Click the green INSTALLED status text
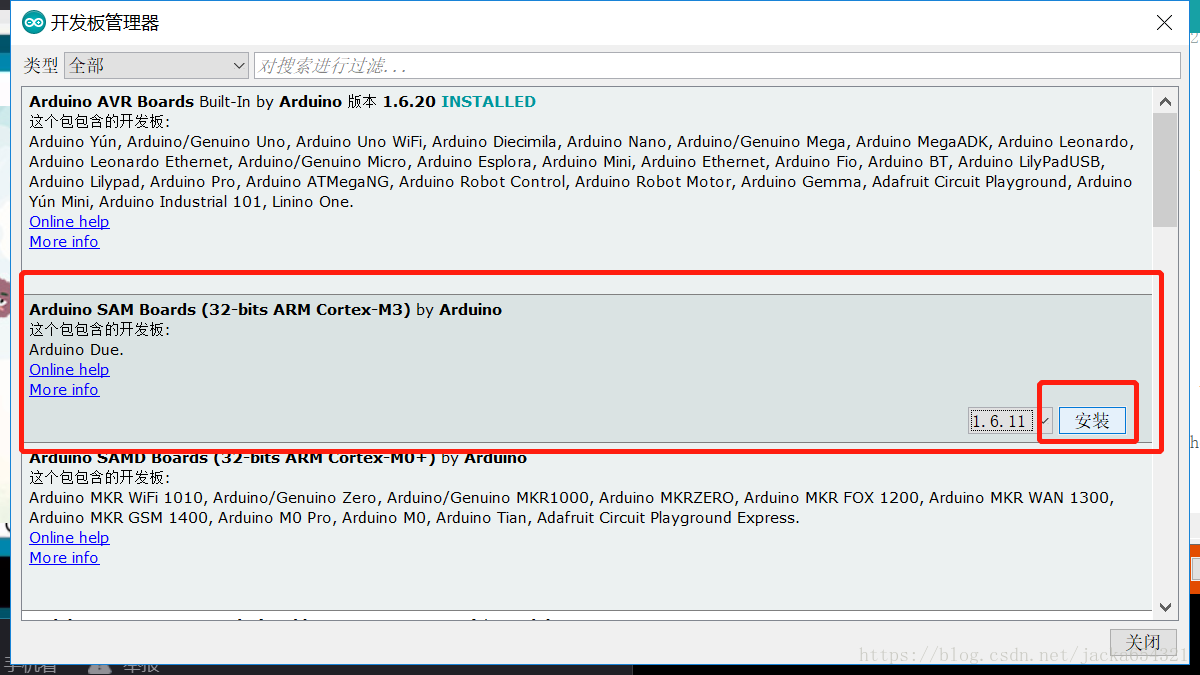The image size is (1200, 675). point(488,102)
